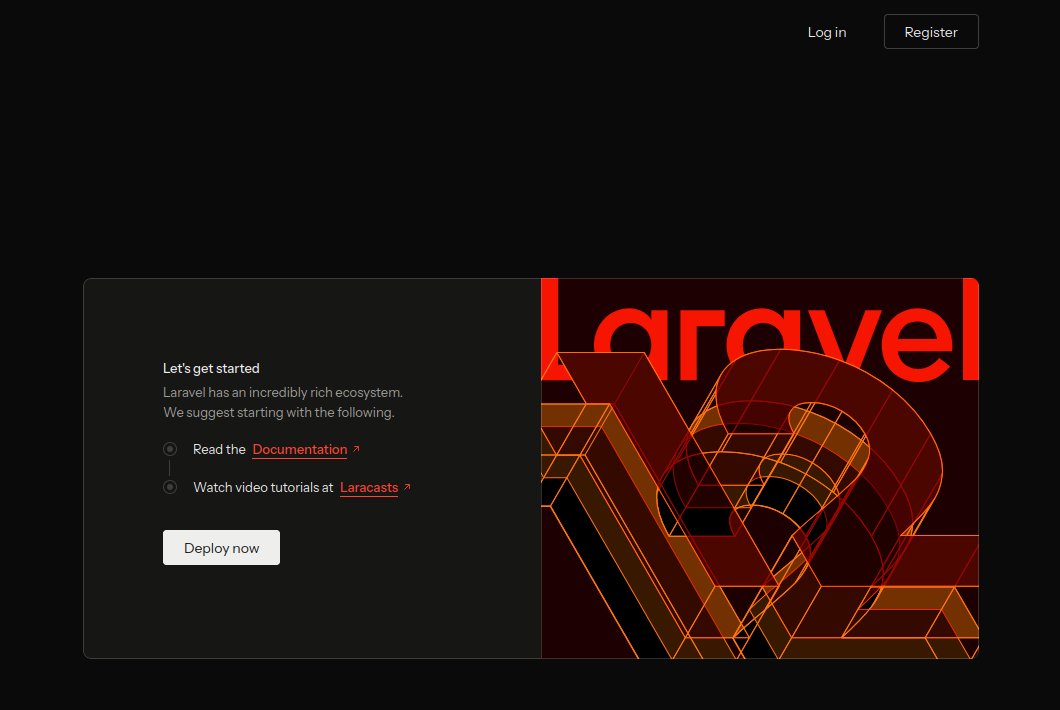Open the Documentation link
Image resolution: width=1060 pixels, height=710 pixels.
point(299,450)
